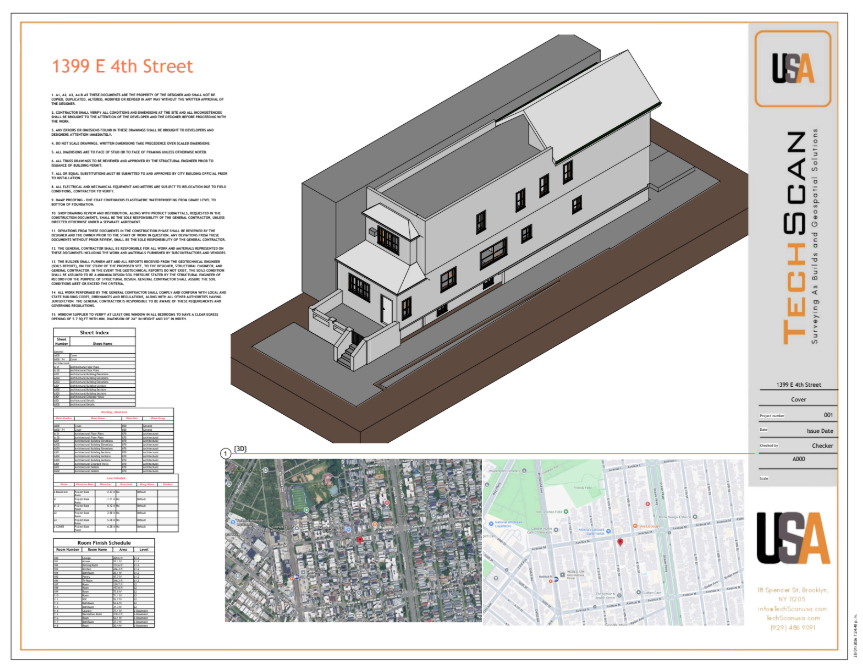Click the red location pin on street map
The height and width of the screenshot is (666, 863).
tap(620, 542)
